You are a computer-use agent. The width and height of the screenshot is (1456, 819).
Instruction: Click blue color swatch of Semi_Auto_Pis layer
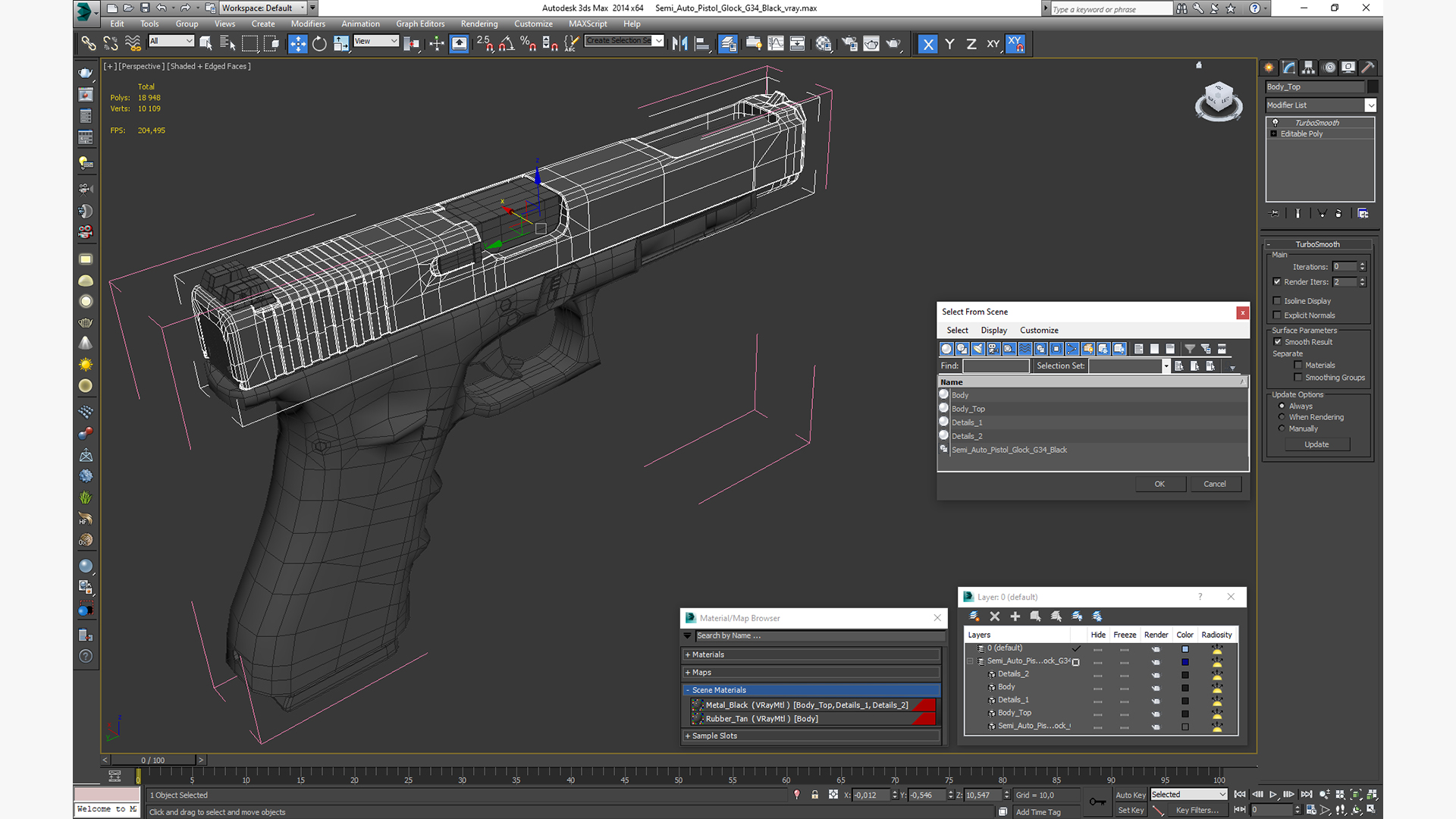coord(1185,662)
